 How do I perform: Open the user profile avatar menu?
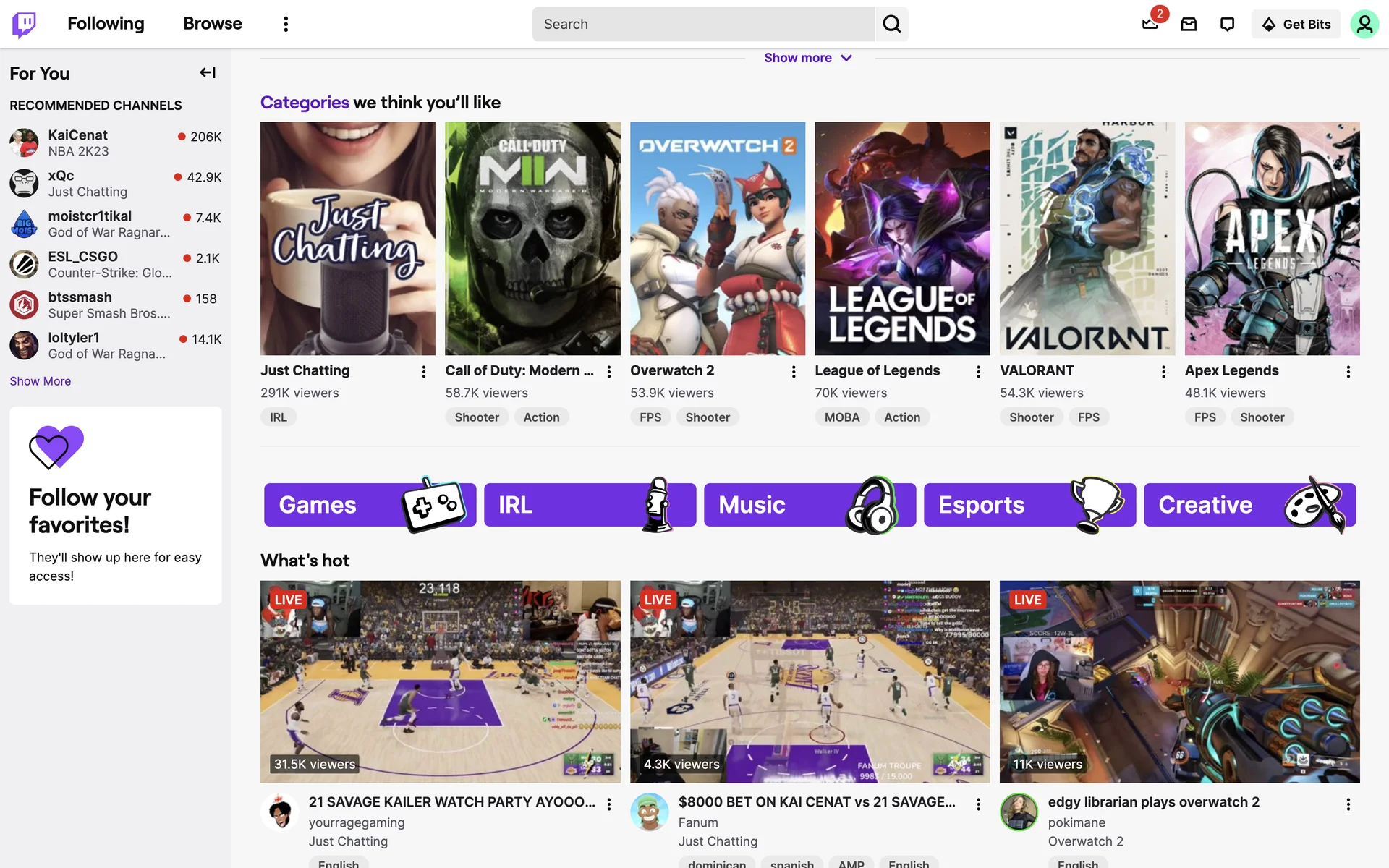click(x=1364, y=25)
